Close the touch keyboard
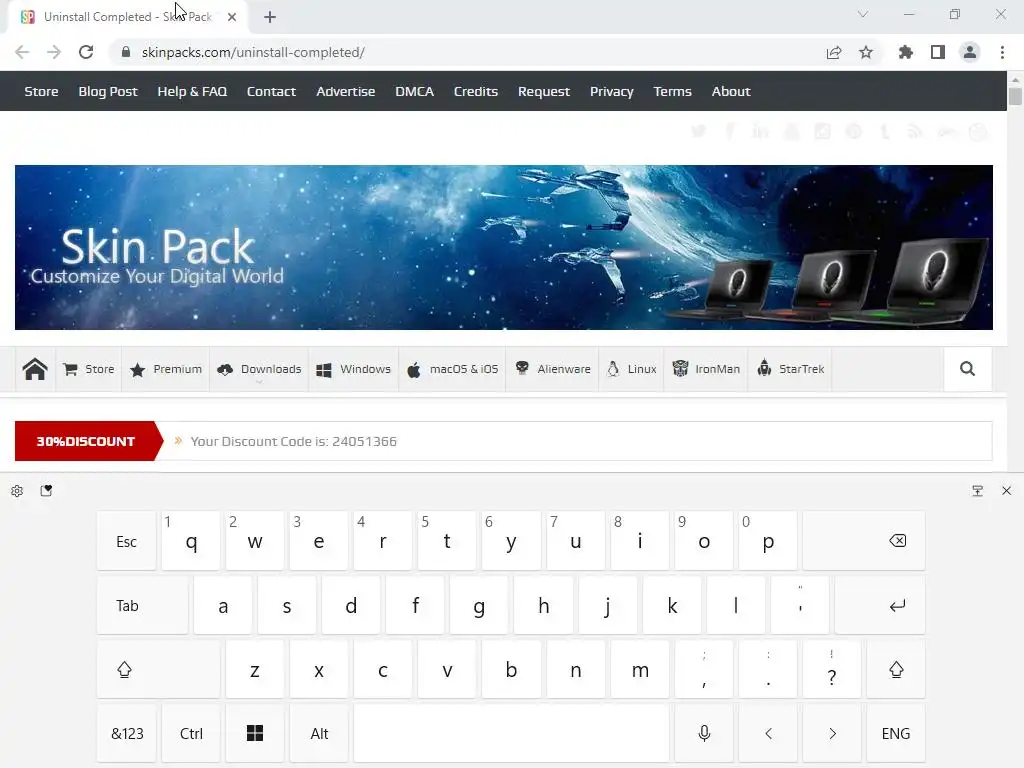 pos(1006,491)
